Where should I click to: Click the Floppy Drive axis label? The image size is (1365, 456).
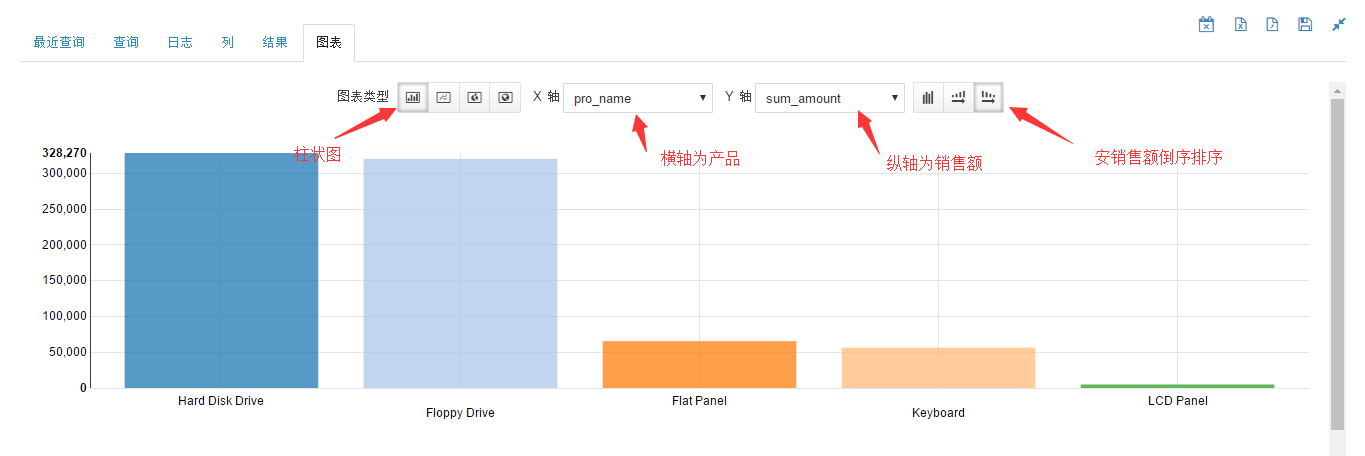tap(460, 413)
